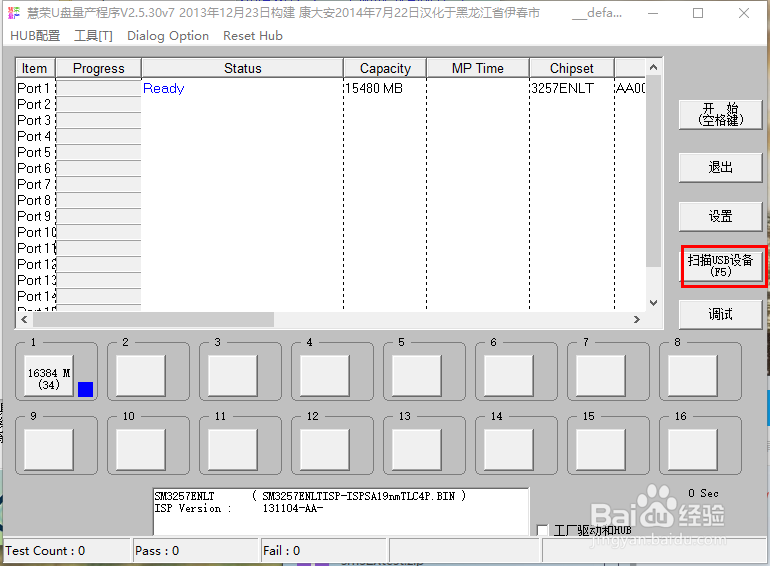Click the list's scroll down arrow

(x=654, y=303)
